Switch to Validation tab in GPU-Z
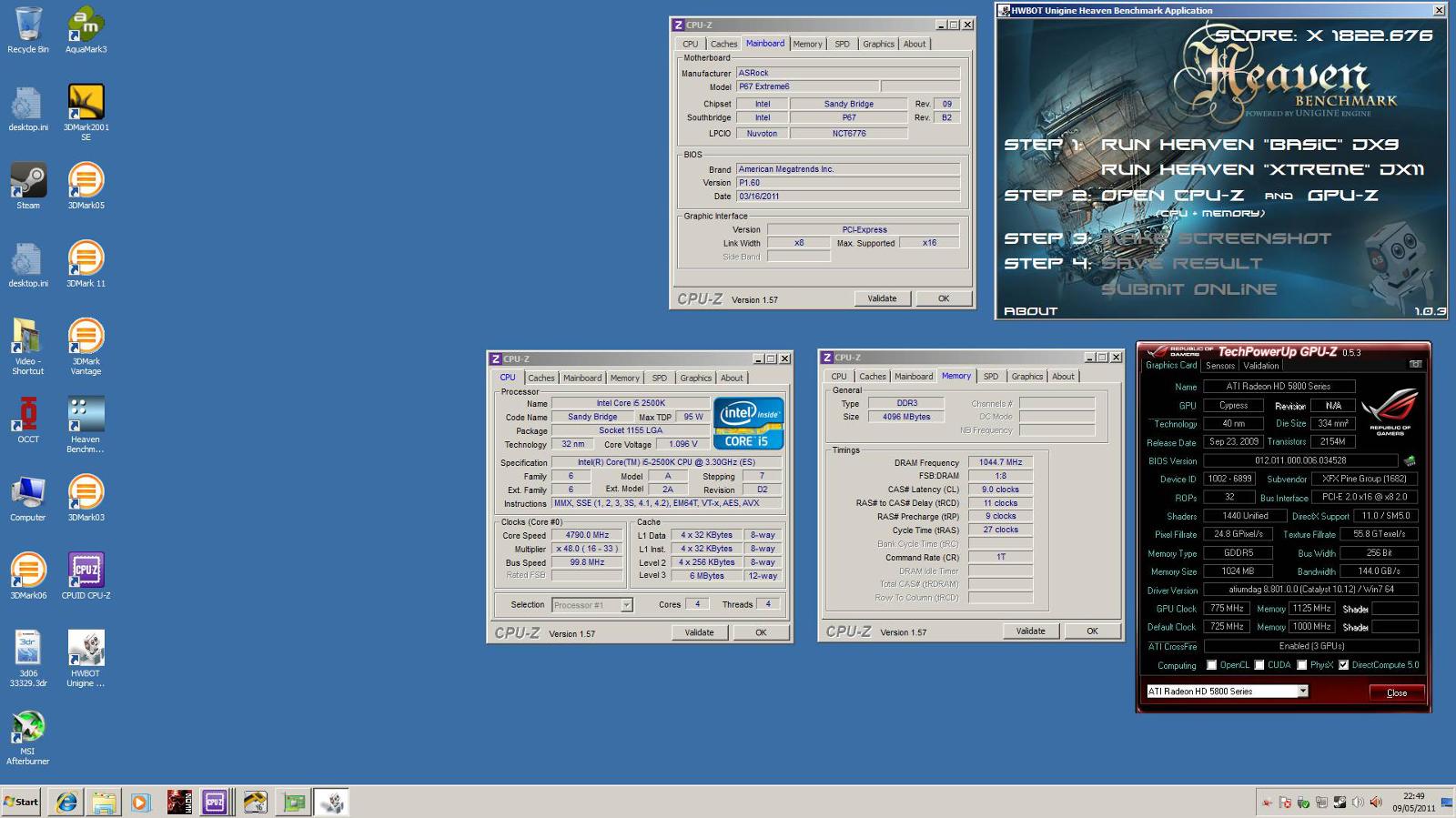 1260,366
